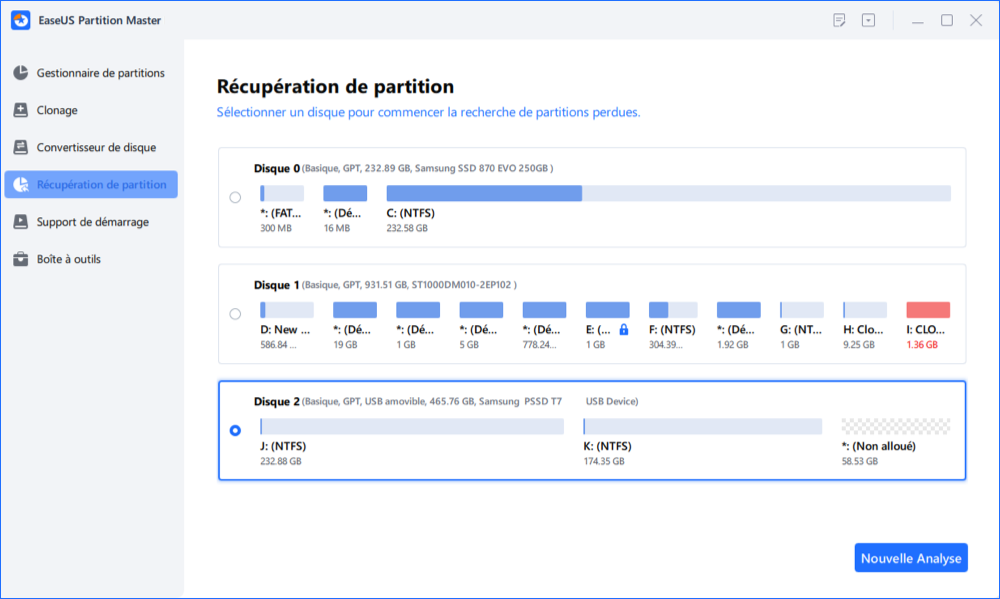
Task: Click the EaseUS Partition Master logo icon
Action: click(x=20, y=20)
